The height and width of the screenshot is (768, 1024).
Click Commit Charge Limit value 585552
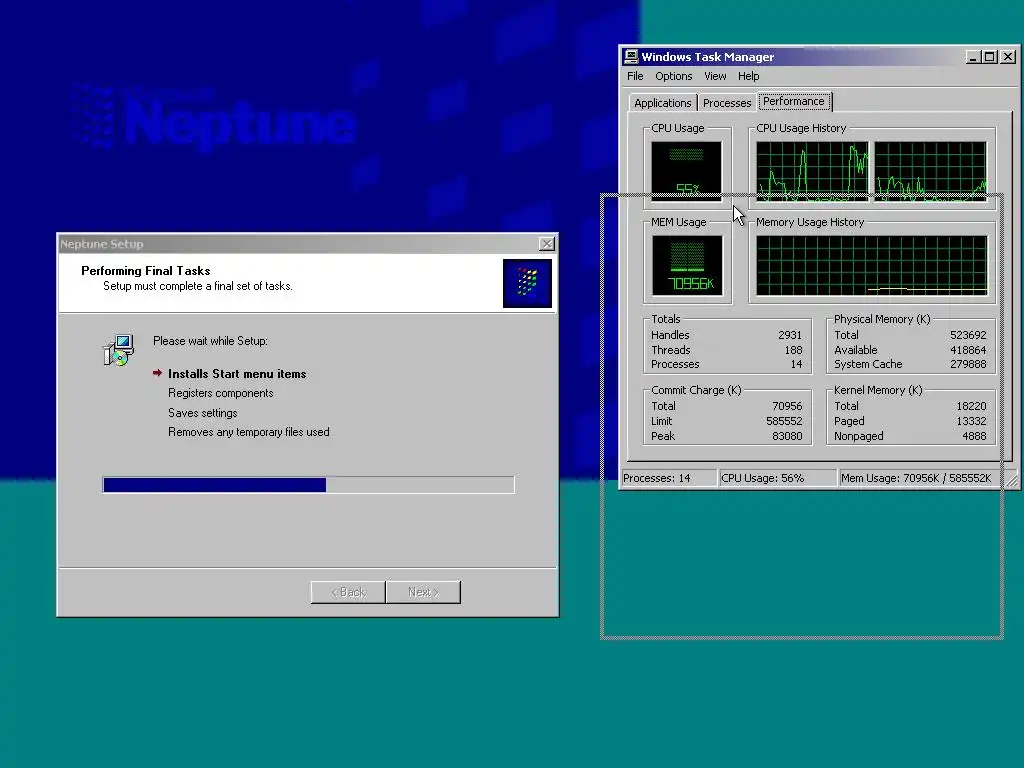coord(784,421)
